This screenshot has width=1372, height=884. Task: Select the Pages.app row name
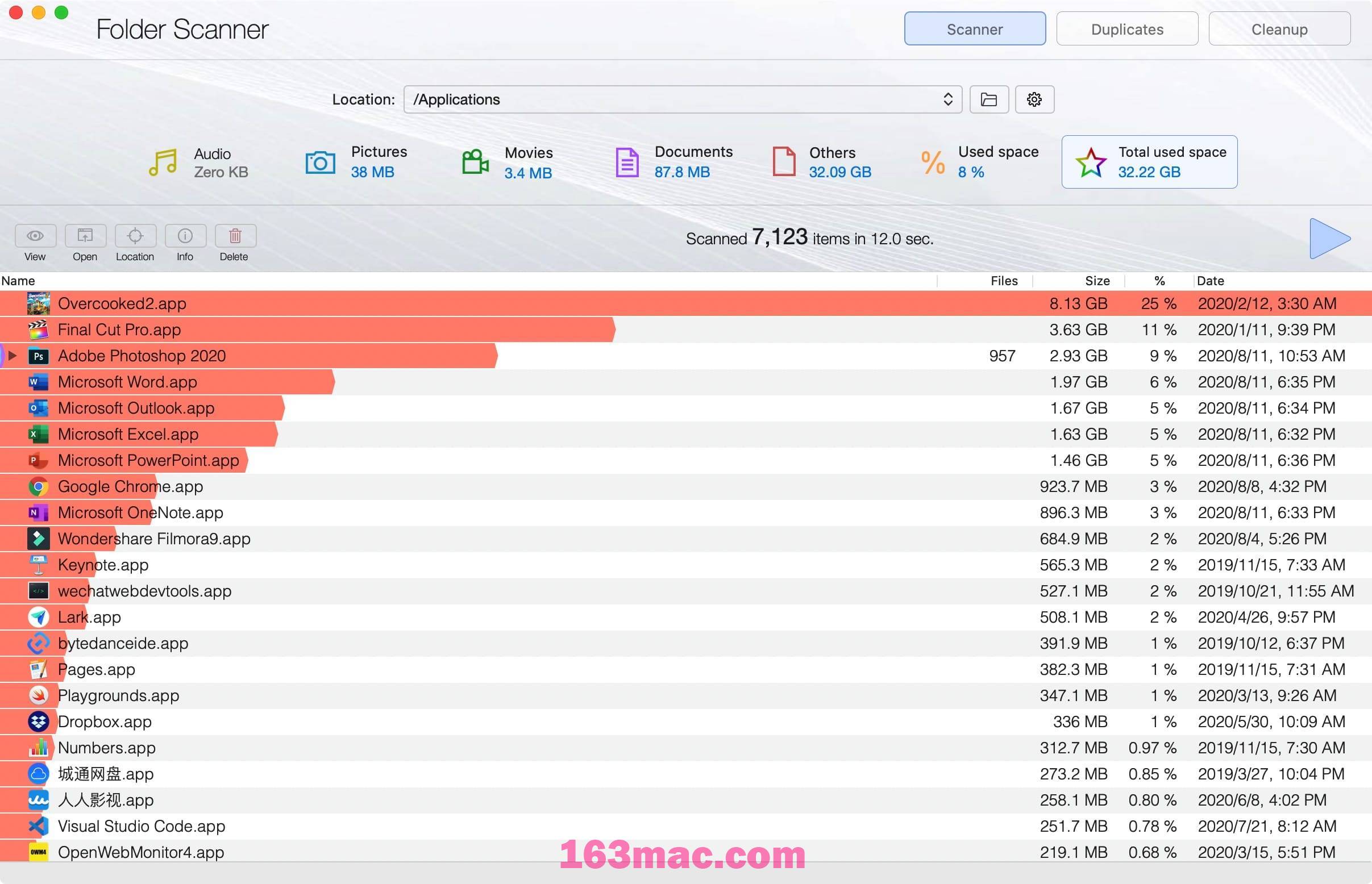point(97,669)
